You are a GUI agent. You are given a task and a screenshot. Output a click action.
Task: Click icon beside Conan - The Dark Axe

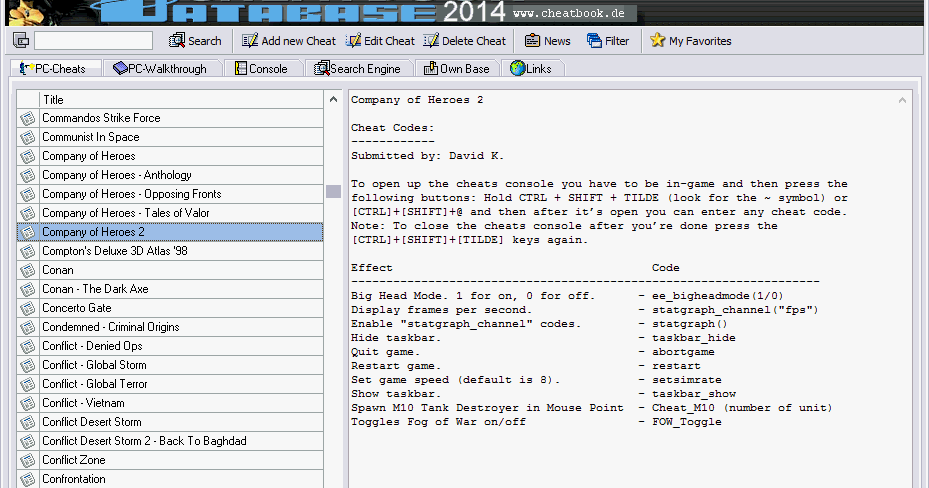[28, 289]
